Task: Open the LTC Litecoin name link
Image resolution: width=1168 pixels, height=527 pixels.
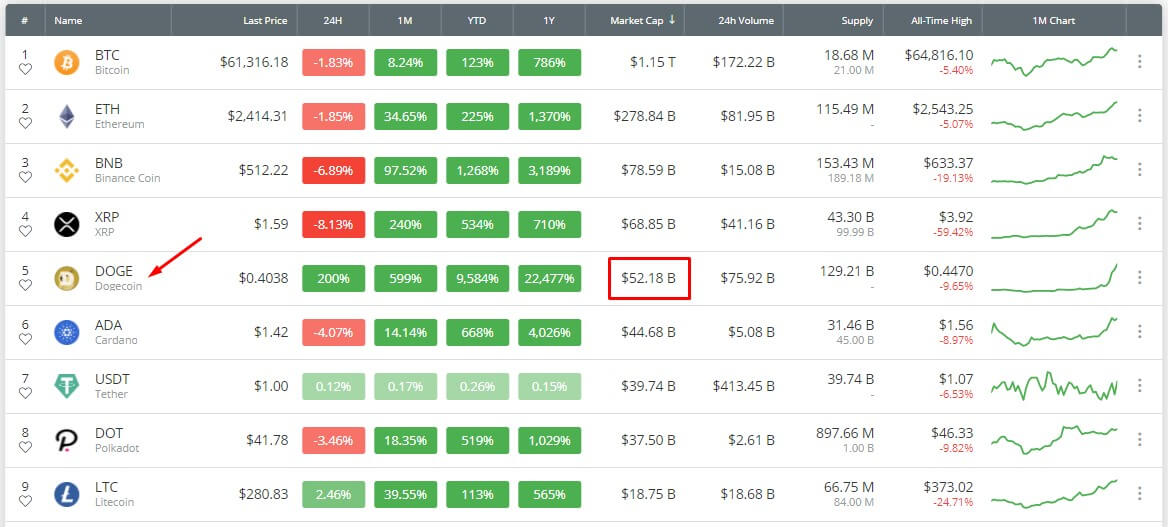Action: (115, 494)
